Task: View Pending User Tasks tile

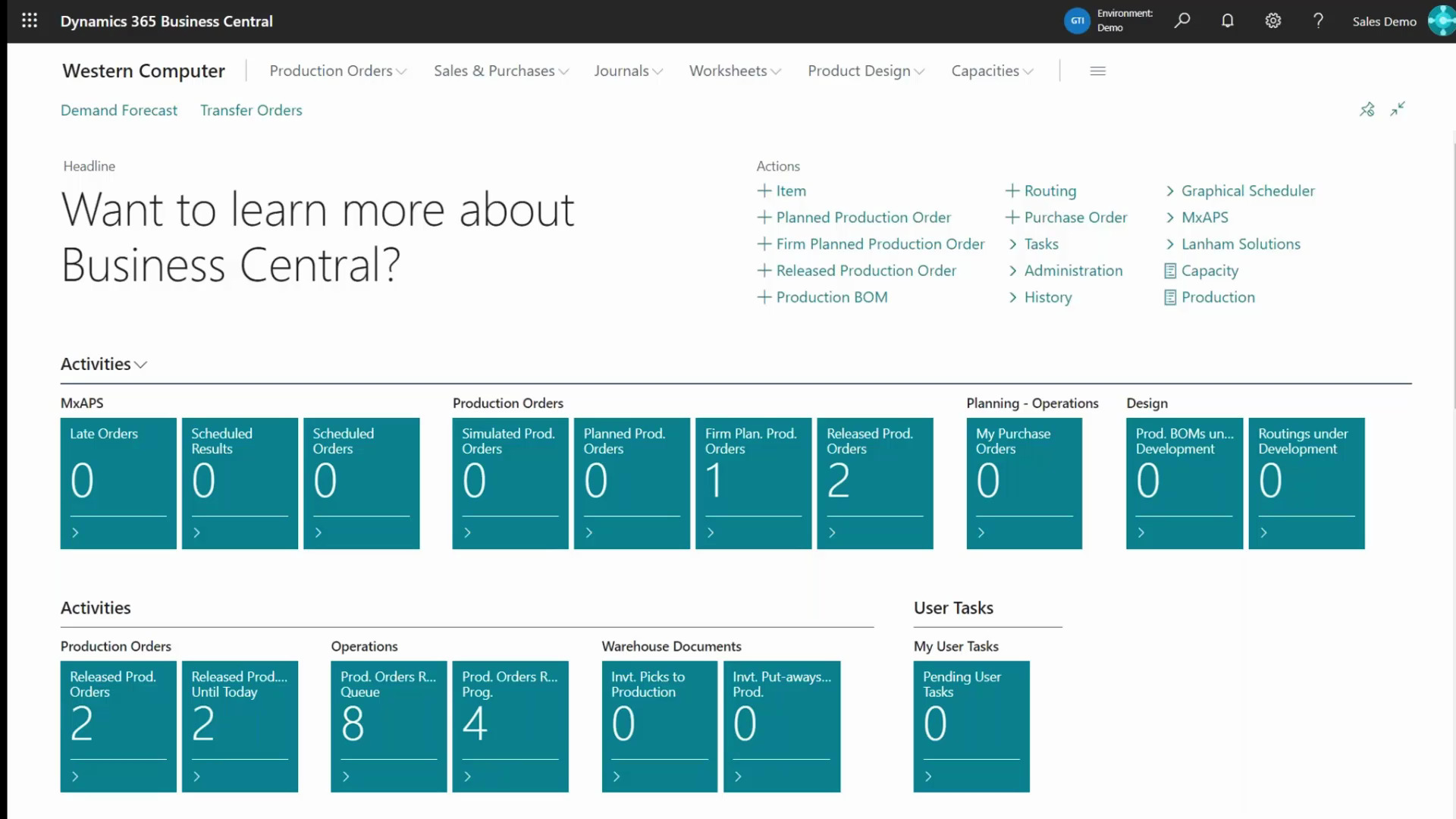Action: point(971,726)
